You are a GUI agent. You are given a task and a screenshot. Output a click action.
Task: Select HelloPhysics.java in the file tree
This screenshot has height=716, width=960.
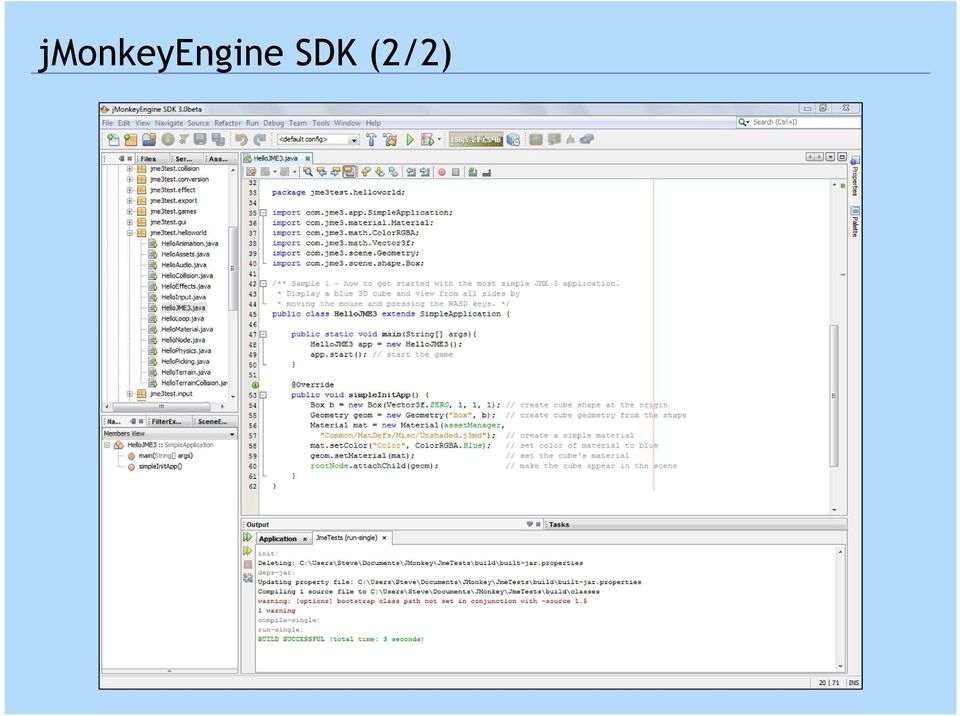[186, 351]
